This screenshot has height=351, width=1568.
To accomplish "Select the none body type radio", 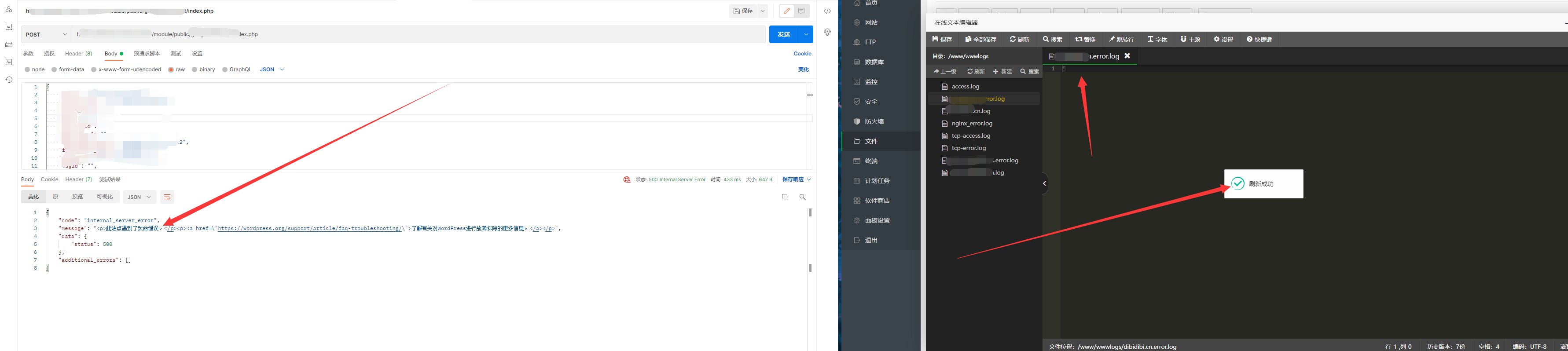I will point(27,70).
